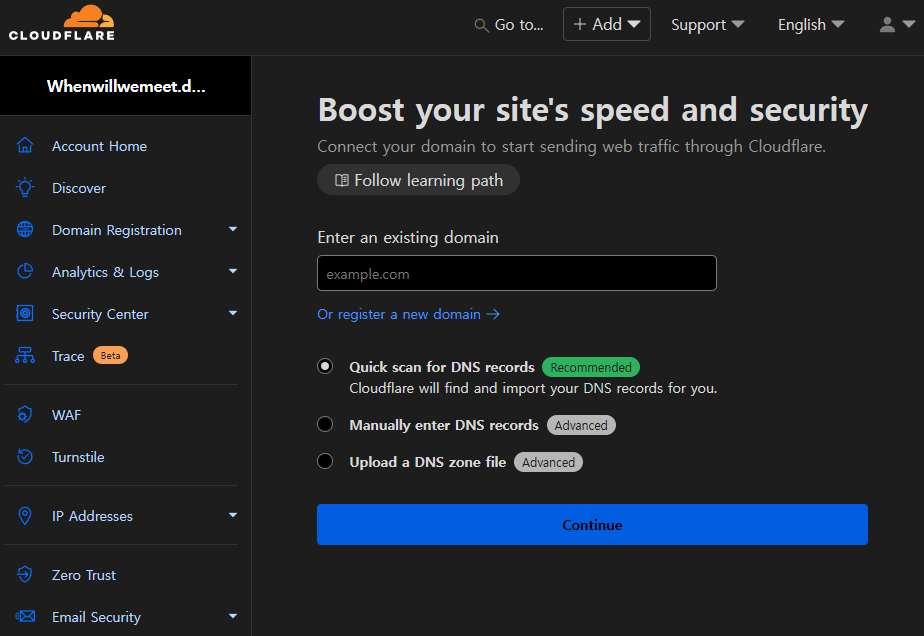Click the Trace network icon
Viewport: 924px width, 636px height.
[x=25, y=355]
